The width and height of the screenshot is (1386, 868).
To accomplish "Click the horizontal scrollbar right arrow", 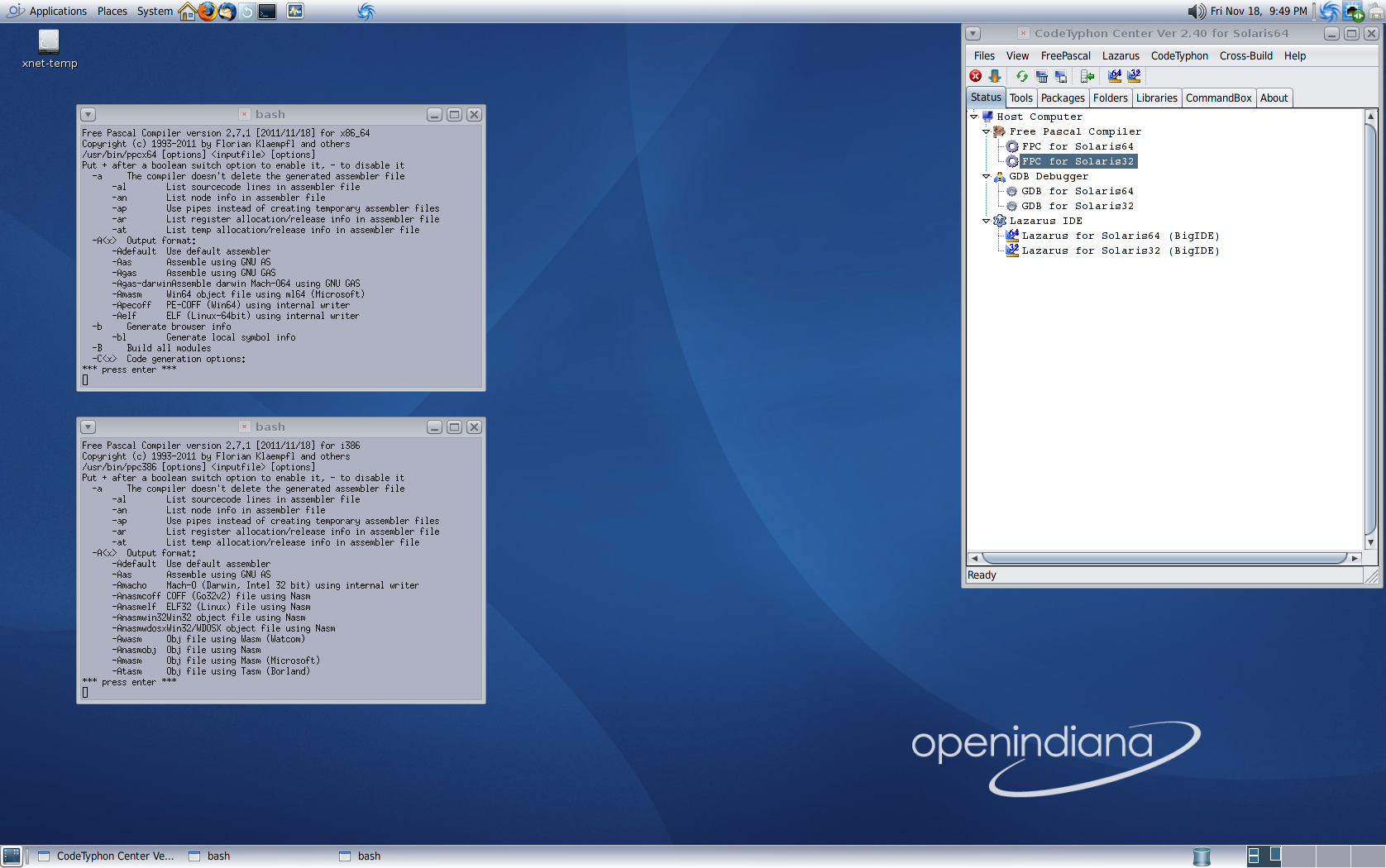I will click(x=1355, y=558).
